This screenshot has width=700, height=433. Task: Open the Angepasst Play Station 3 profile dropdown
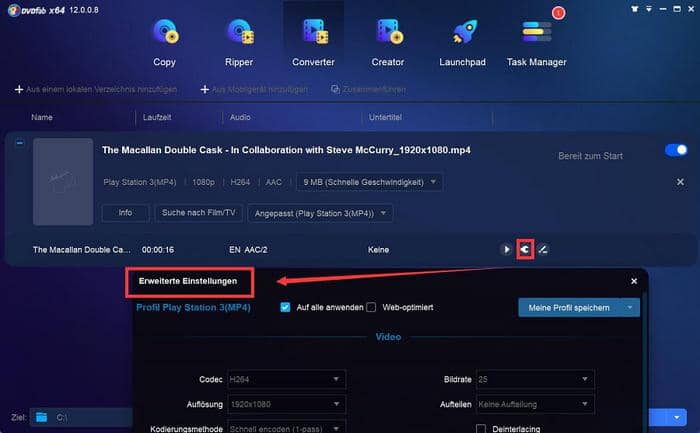pos(320,213)
